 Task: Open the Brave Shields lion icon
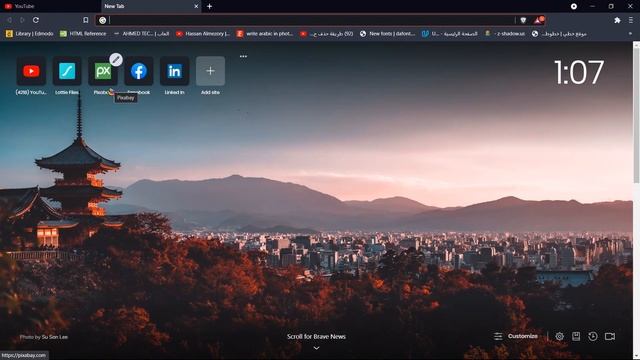click(x=523, y=20)
